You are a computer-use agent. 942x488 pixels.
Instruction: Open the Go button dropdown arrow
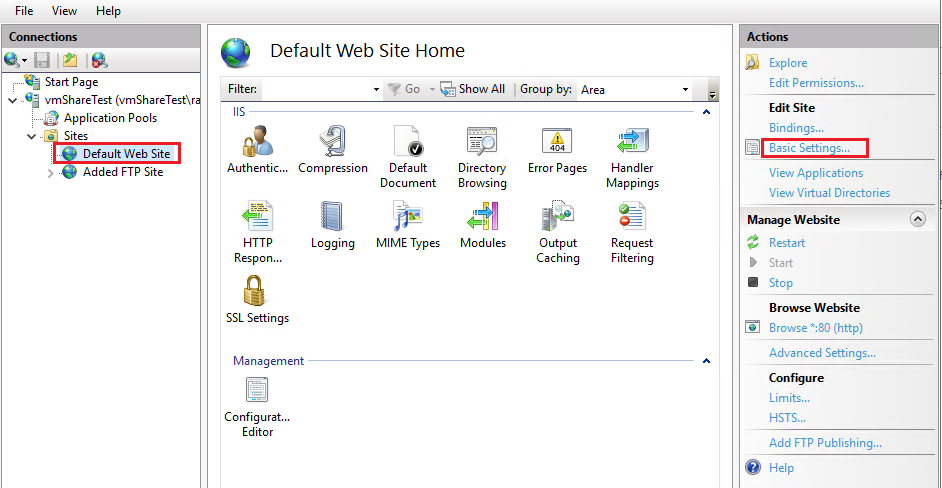pyautogui.click(x=431, y=90)
